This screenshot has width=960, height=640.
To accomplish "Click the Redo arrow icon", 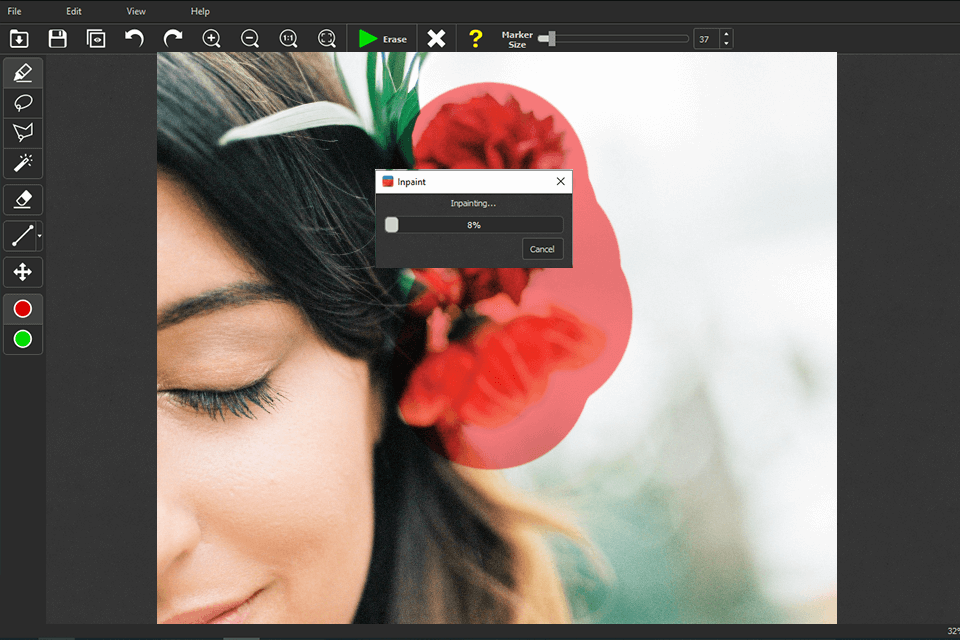I will point(173,38).
